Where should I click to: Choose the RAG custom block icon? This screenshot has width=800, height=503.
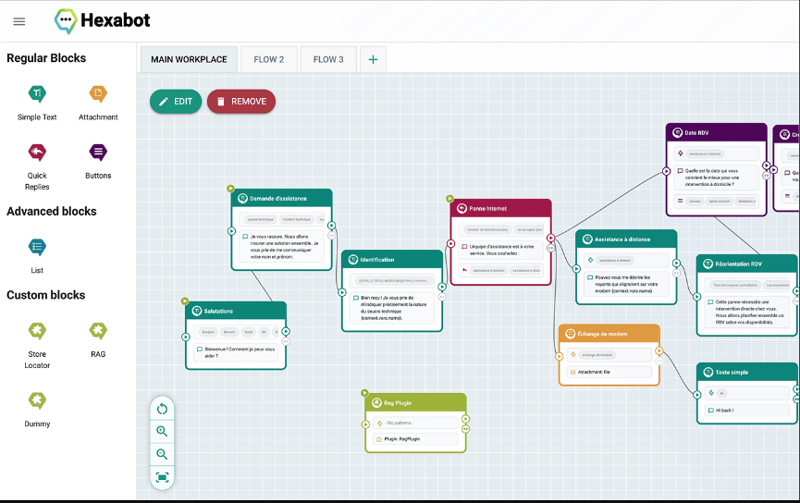tap(98, 331)
